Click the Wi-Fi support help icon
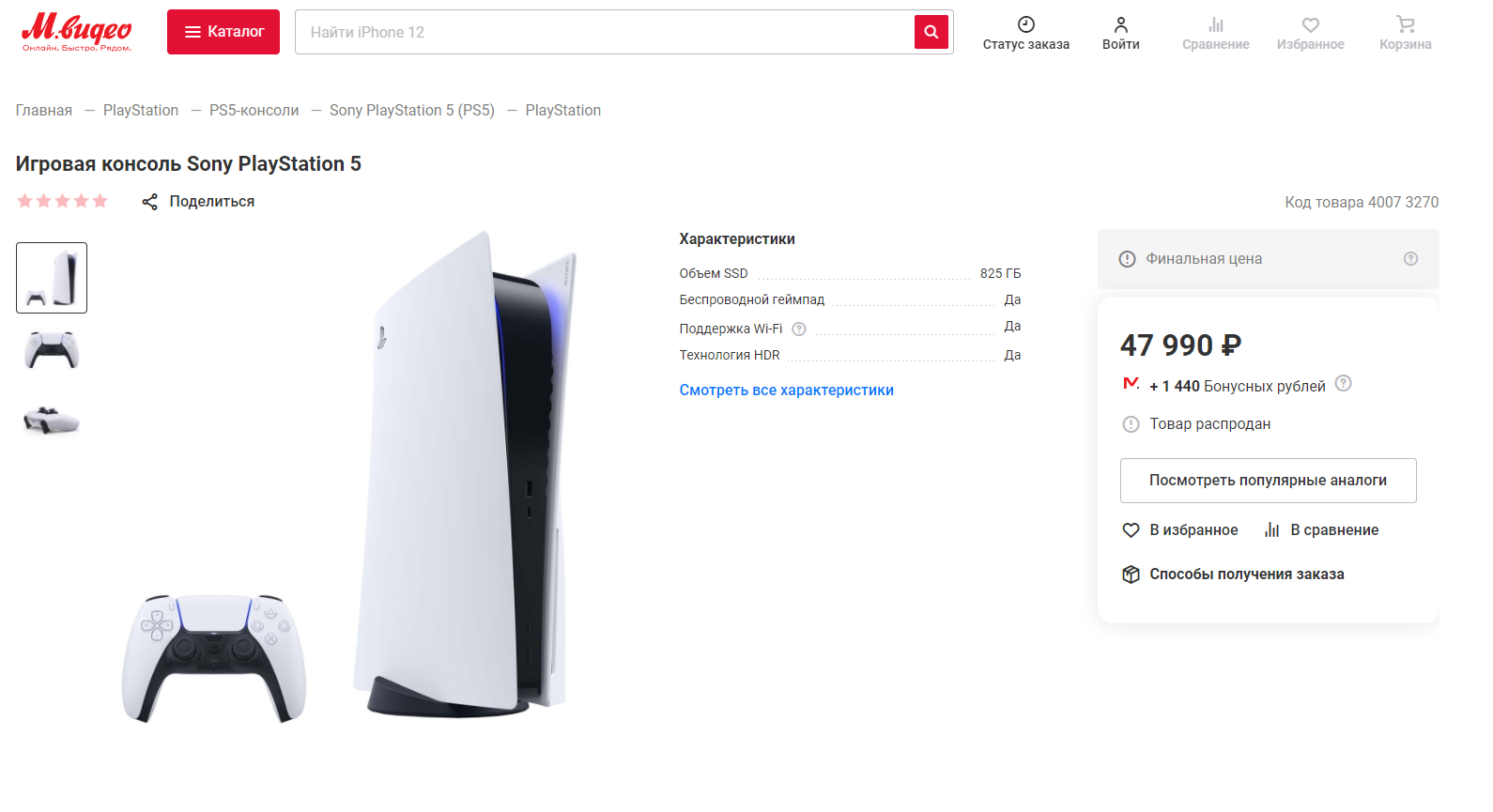This screenshot has height=812, width=1493. (799, 329)
